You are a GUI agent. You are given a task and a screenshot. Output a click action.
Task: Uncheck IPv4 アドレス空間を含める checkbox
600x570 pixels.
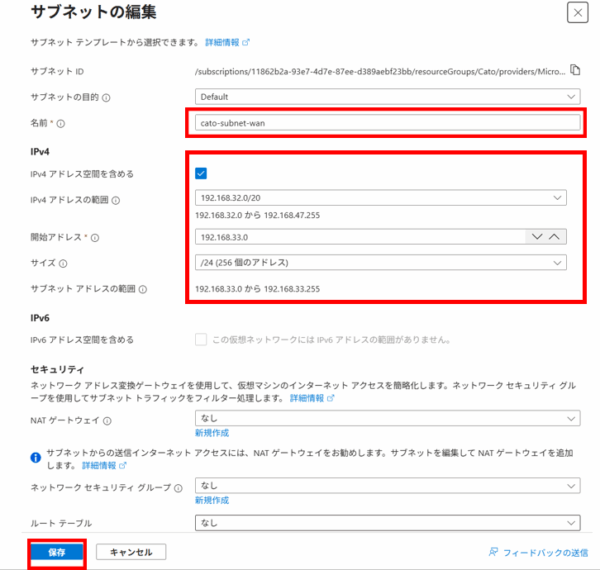(x=201, y=173)
